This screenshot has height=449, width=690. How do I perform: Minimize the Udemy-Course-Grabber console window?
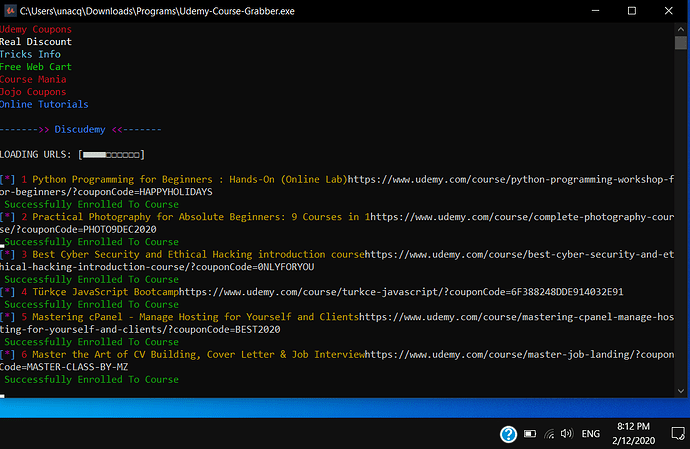[x=595, y=11]
